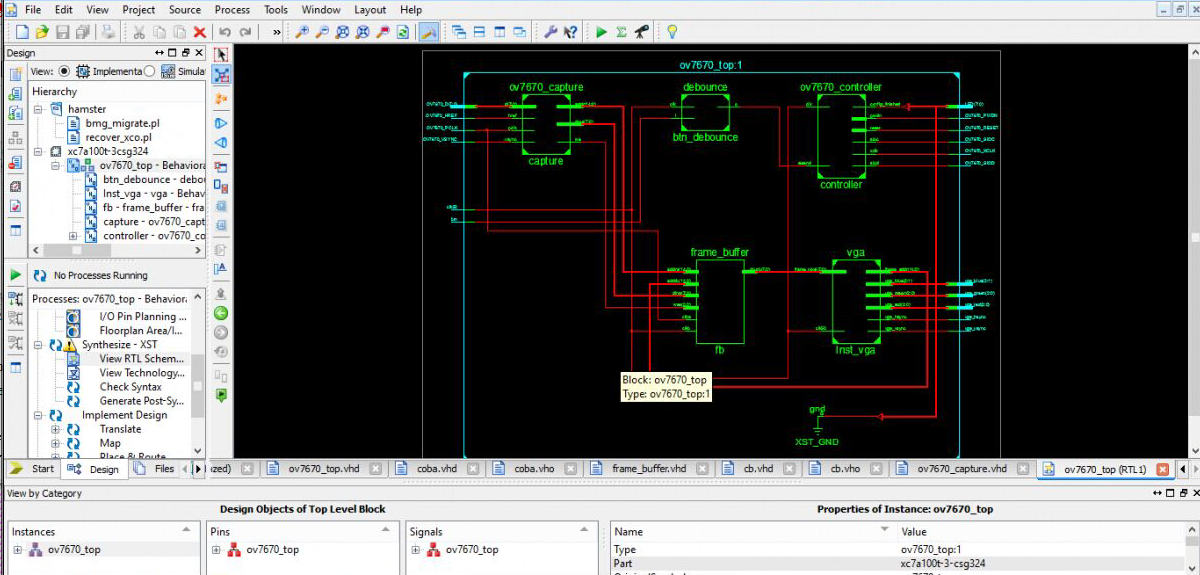Select the pointer tool in schematic toolbar

coord(222,54)
